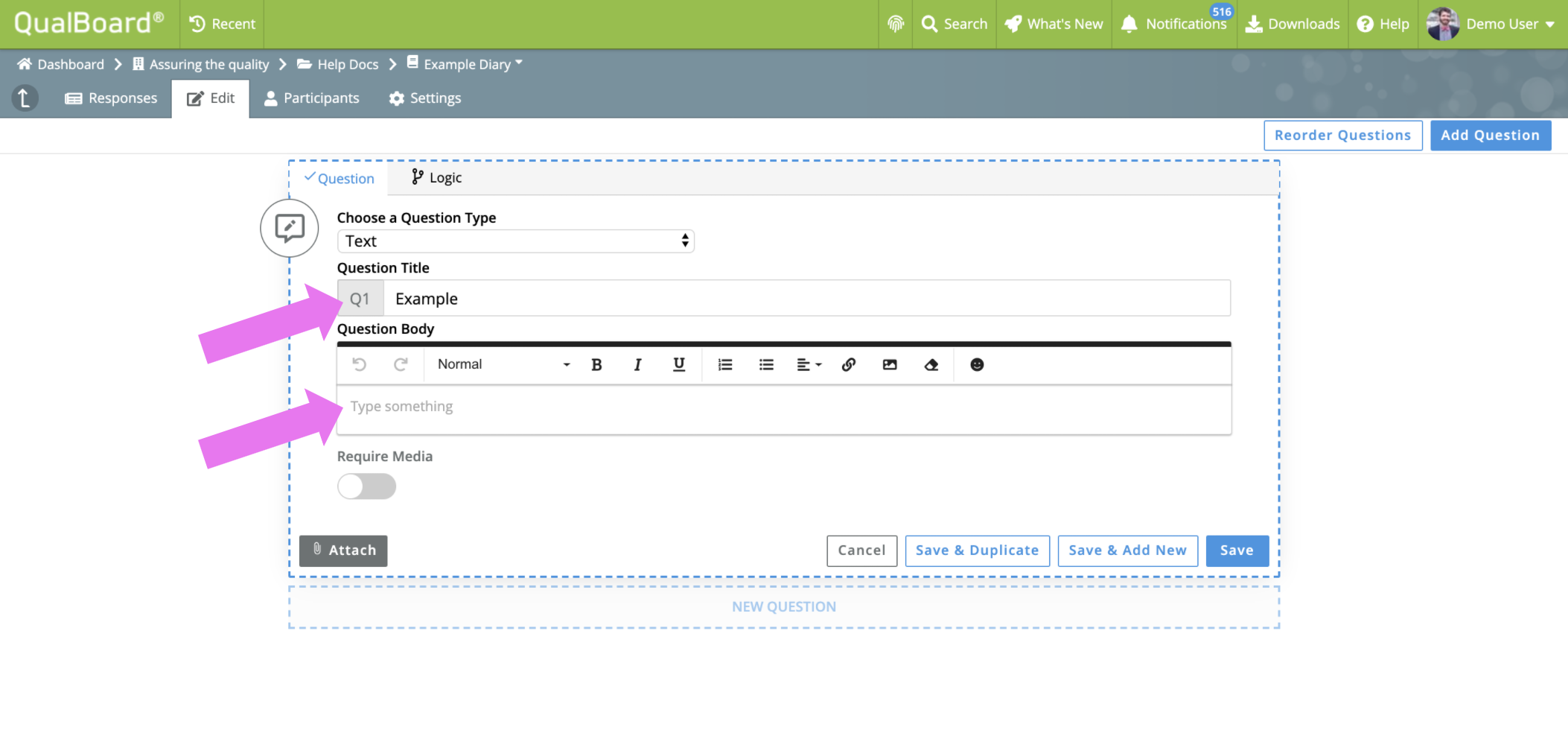Viewport: 1568px width, 730px height.
Task: Select the Edit tab
Action: (x=211, y=98)
